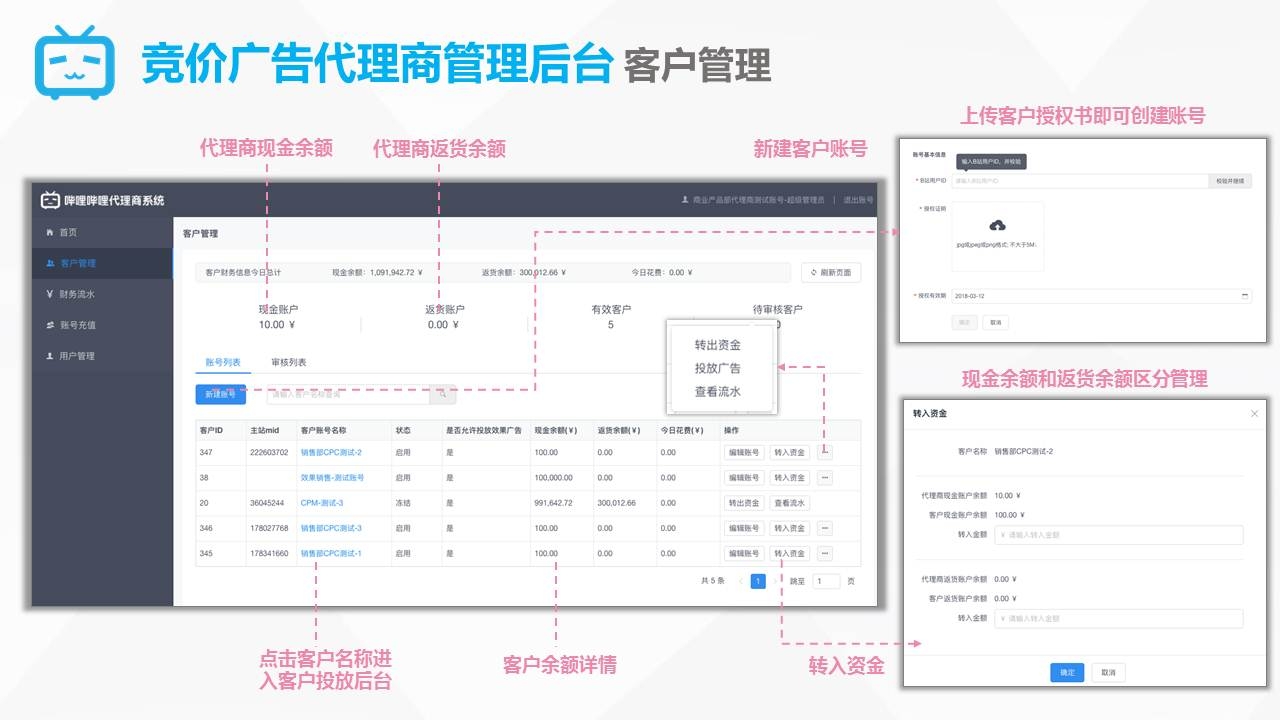Viewport: 1280px width, 720px height.
Task: Expand more actions for 效果销售-测试账号 row
Action: pyautogui.click(x=825, y=478)
